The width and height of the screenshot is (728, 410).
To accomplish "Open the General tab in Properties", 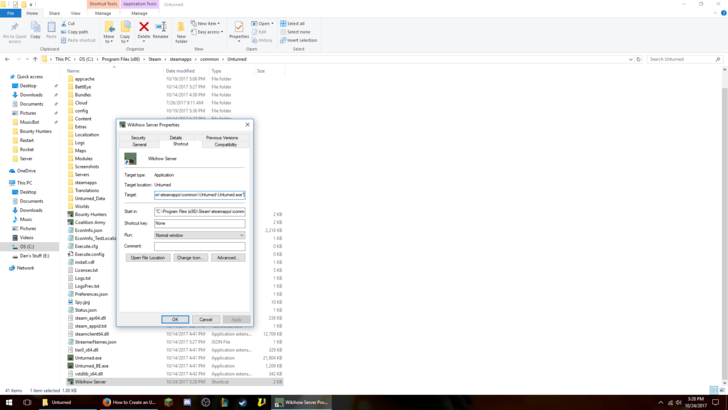I will point(139,144).
